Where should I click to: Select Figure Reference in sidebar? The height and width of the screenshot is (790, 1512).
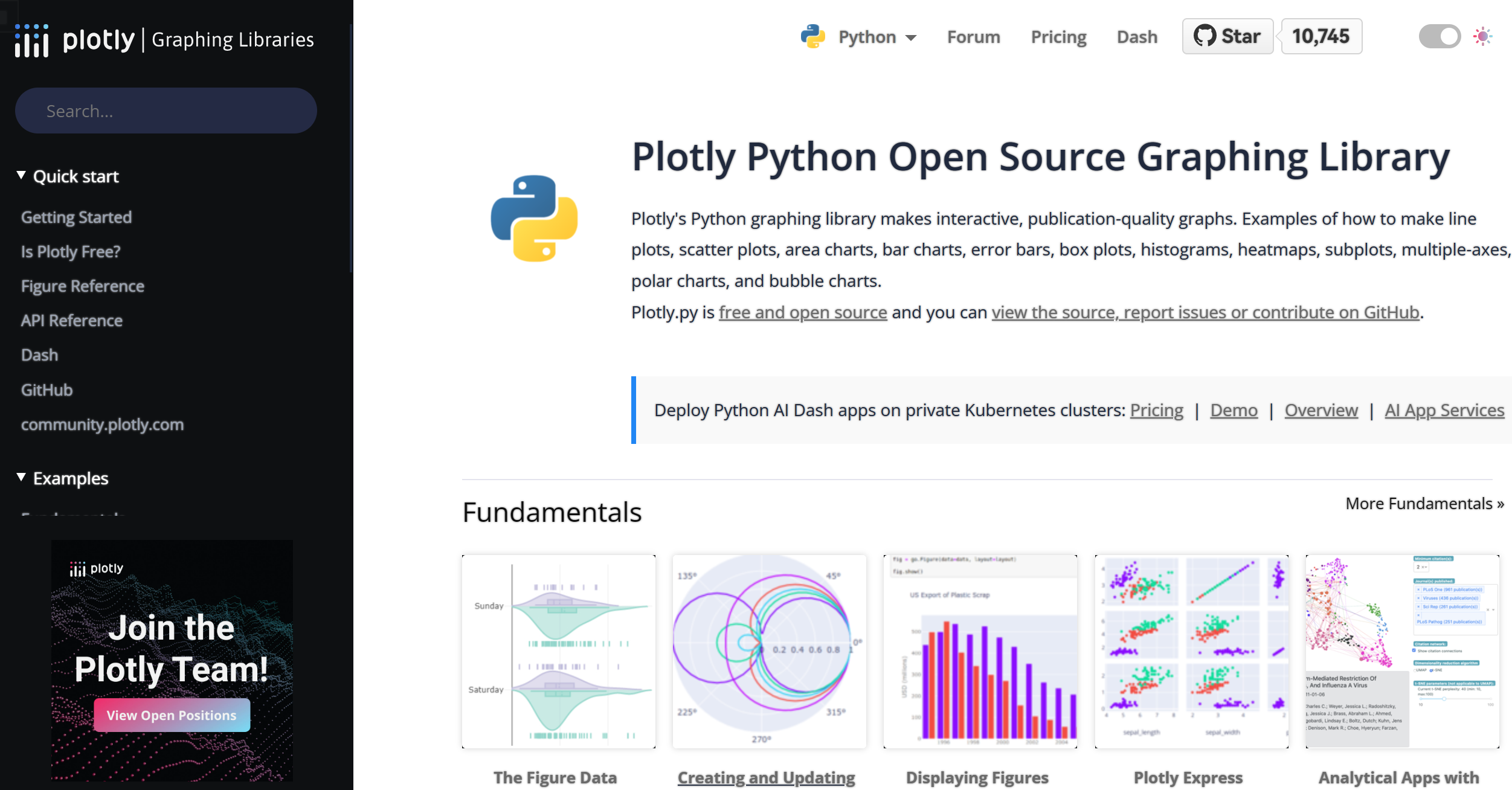[83, 286]
